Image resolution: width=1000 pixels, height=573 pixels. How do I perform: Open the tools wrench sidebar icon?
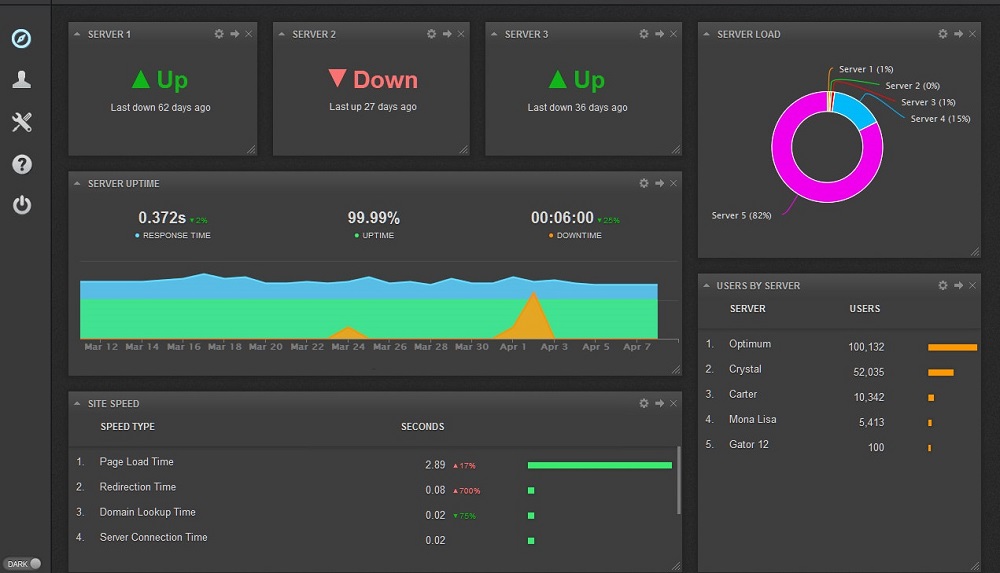[x=21, y=122]
